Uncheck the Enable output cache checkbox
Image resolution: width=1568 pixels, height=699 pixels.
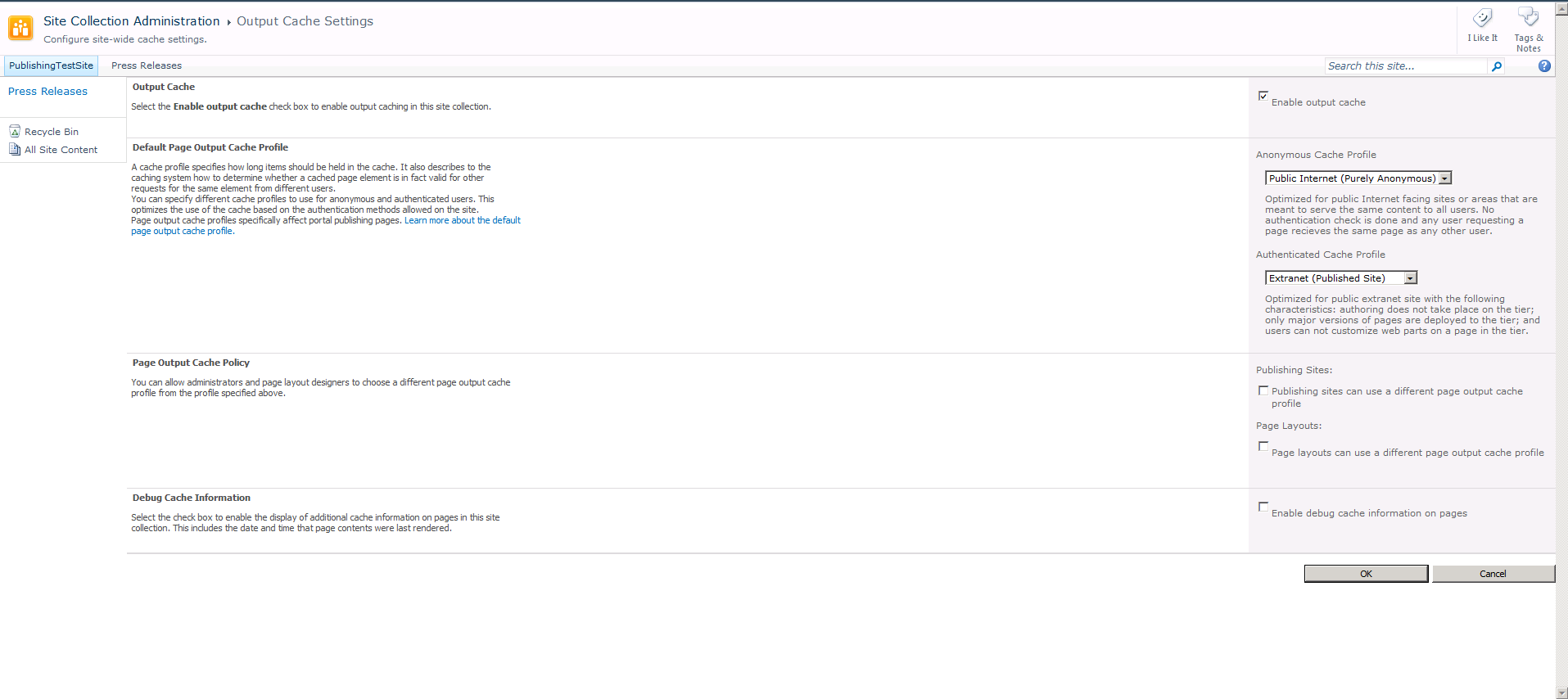point(1263,96)
